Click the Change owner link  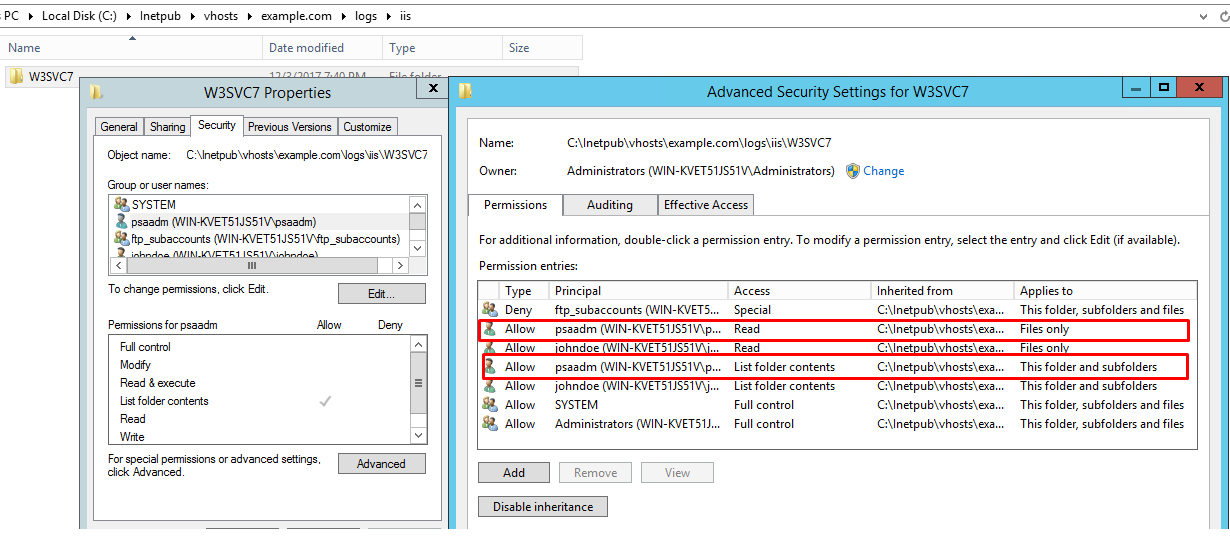pos(883,171)
